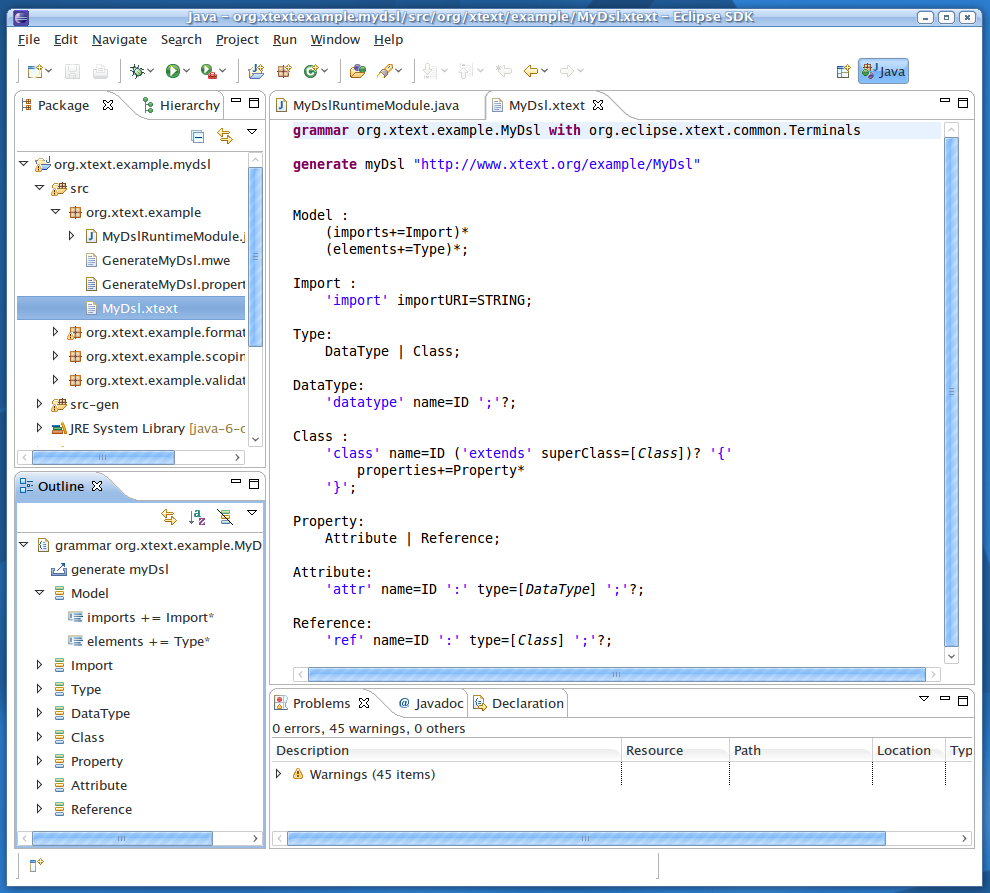Click Collapse All in Package Explorer
This screenshot has width=990, height=893.
pos(198,136)
